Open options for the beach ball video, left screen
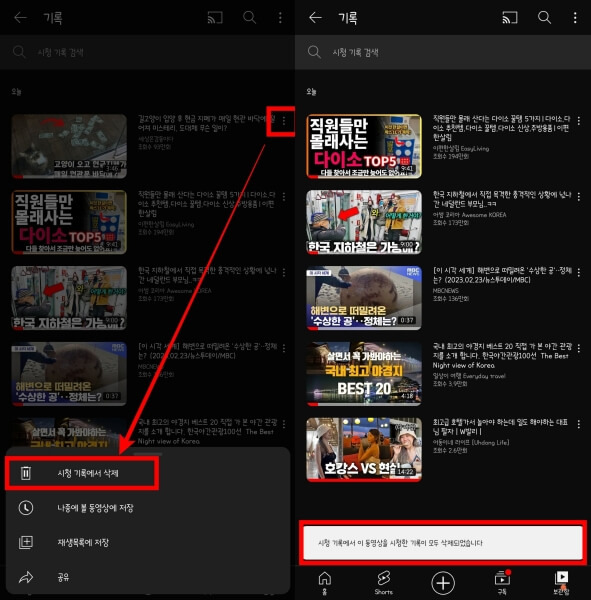 284,348
